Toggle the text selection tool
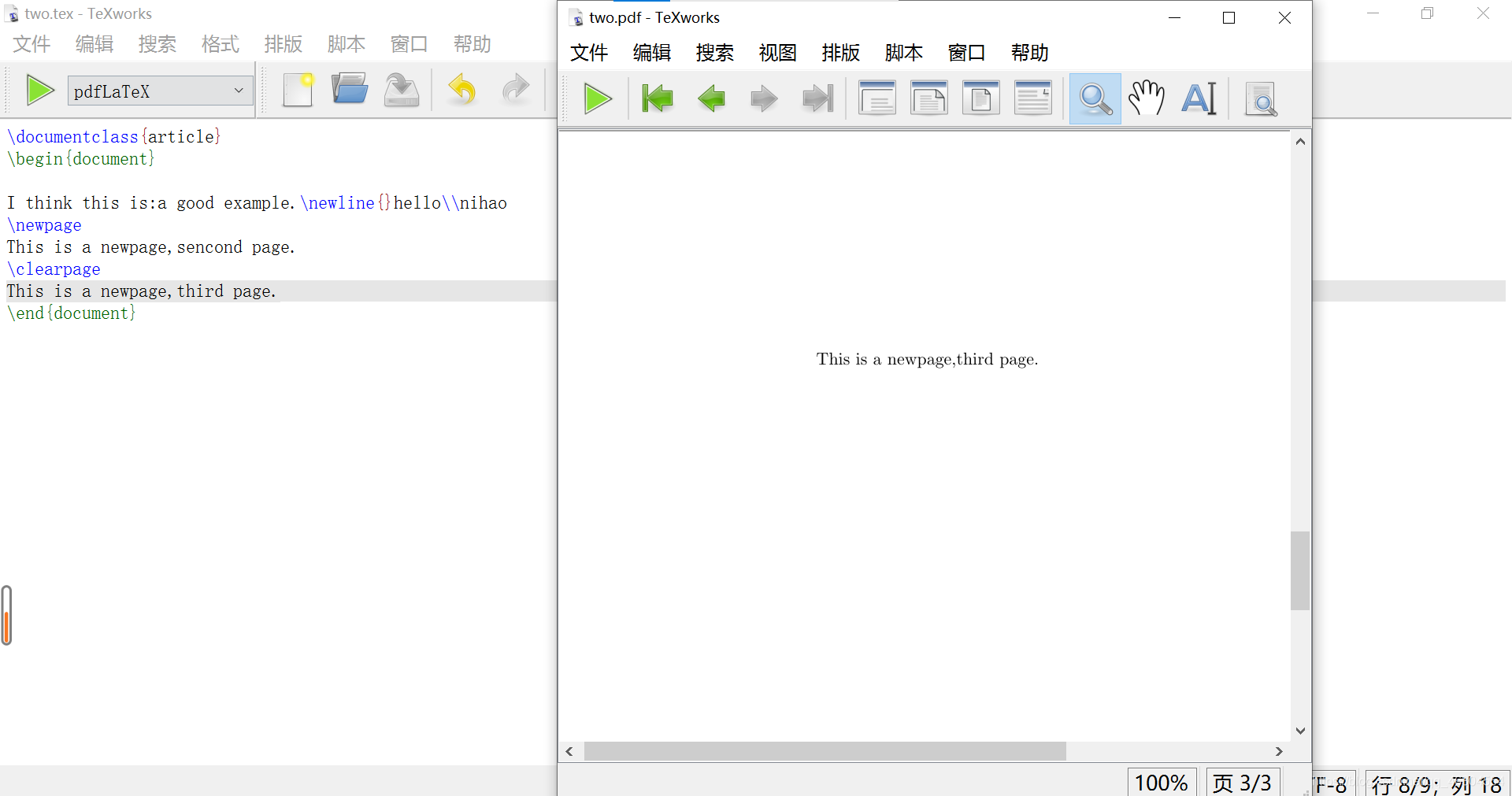1512x796 pixels. click(1199, 98)
